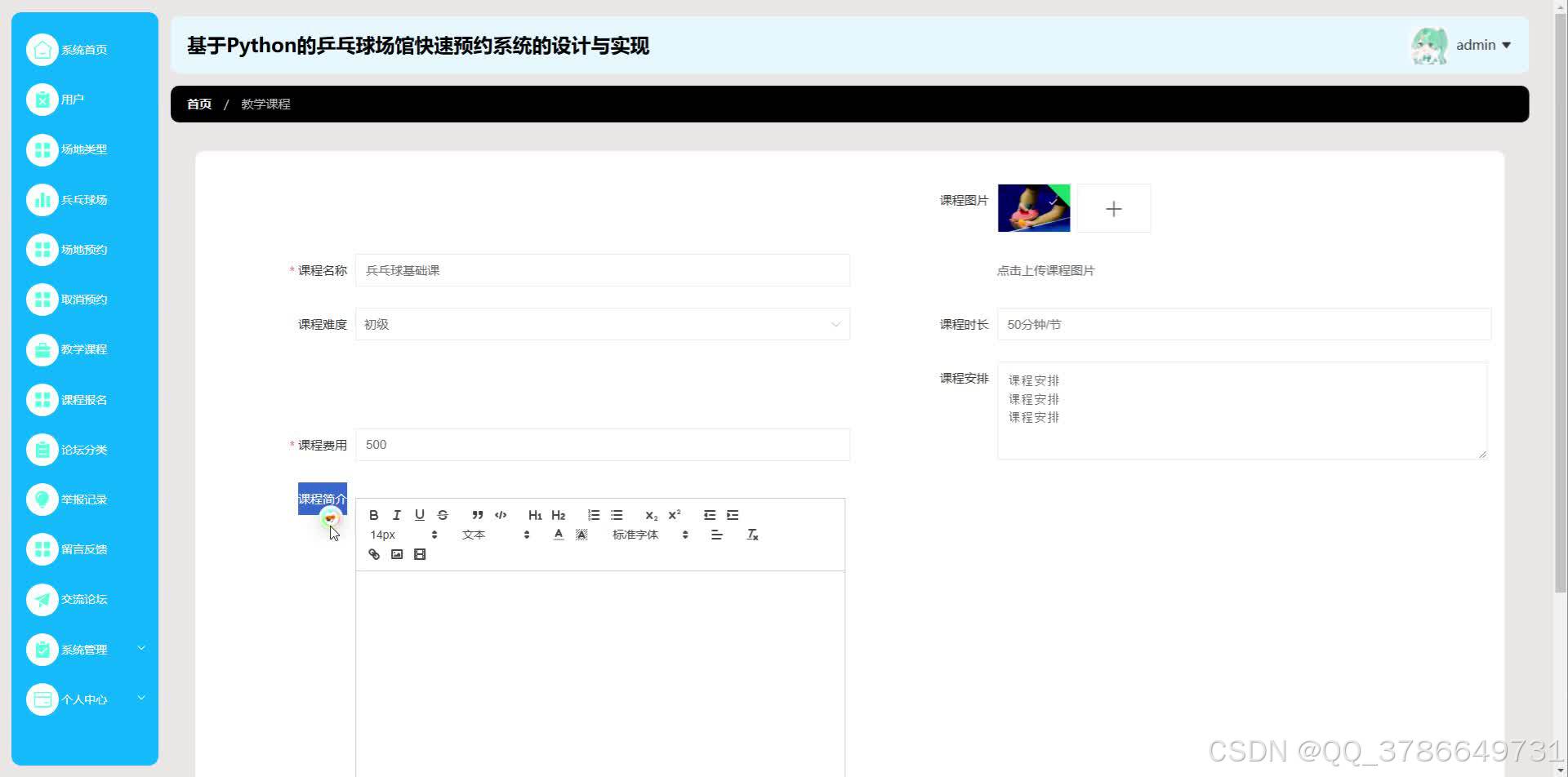The width and height of the screenshot is (1568, 777).
Task: Select 教学课程 in the sidebar menu
Action: 83,349
